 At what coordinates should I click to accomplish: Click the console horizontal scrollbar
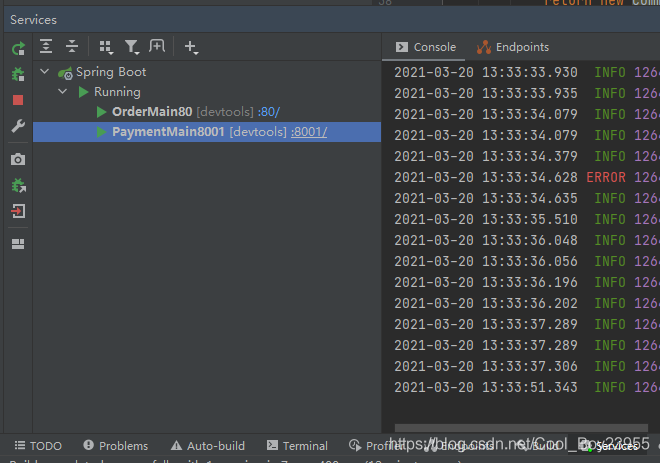[521, 427]
